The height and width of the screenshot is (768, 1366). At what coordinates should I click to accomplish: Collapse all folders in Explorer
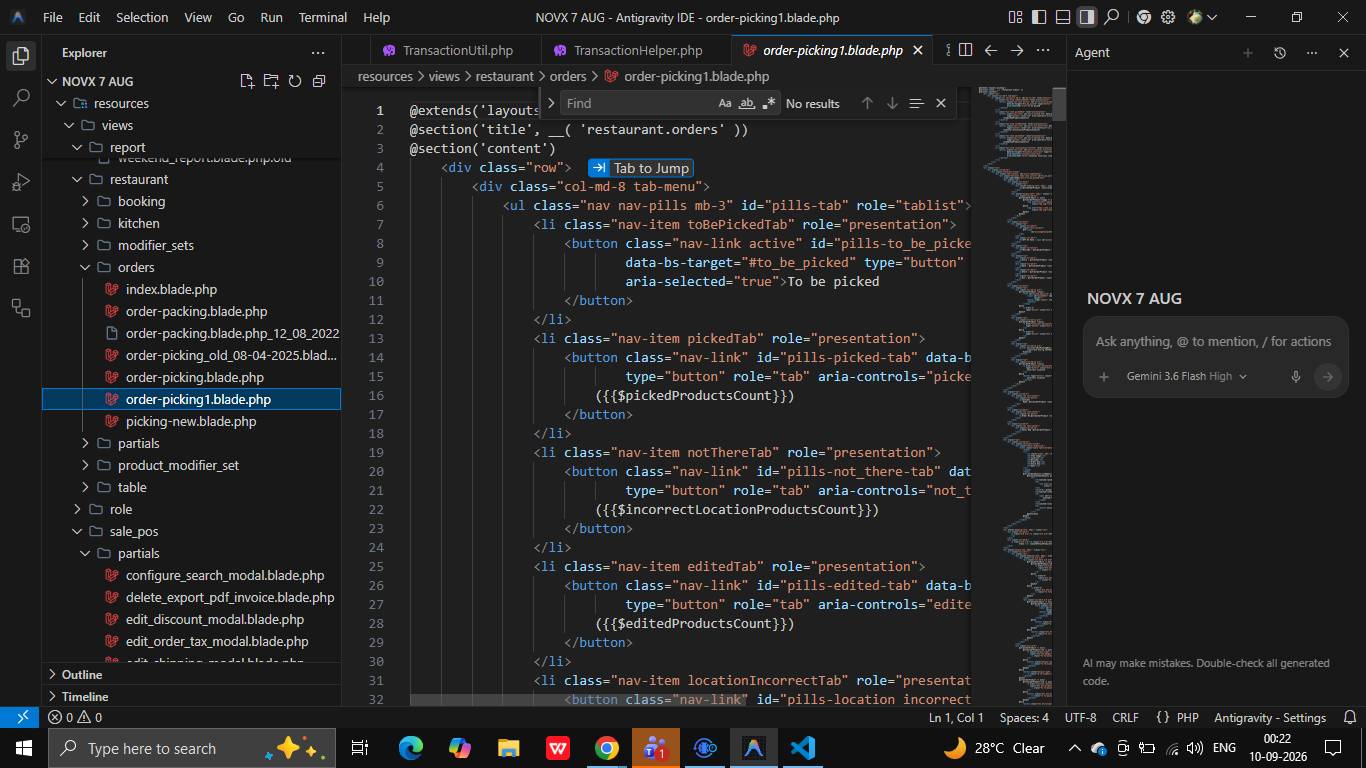pyautogui.click(x=319, y=81)
